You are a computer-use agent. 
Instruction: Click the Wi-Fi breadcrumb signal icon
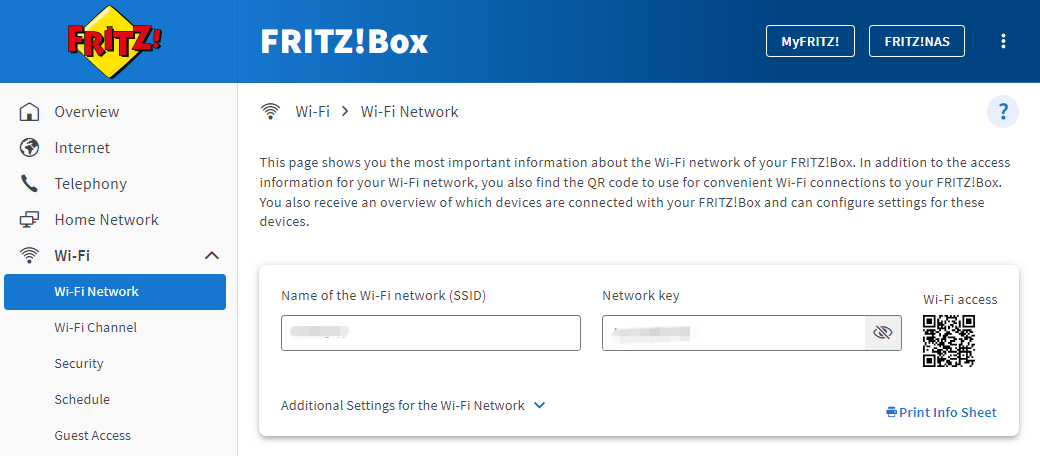[270, 112]
